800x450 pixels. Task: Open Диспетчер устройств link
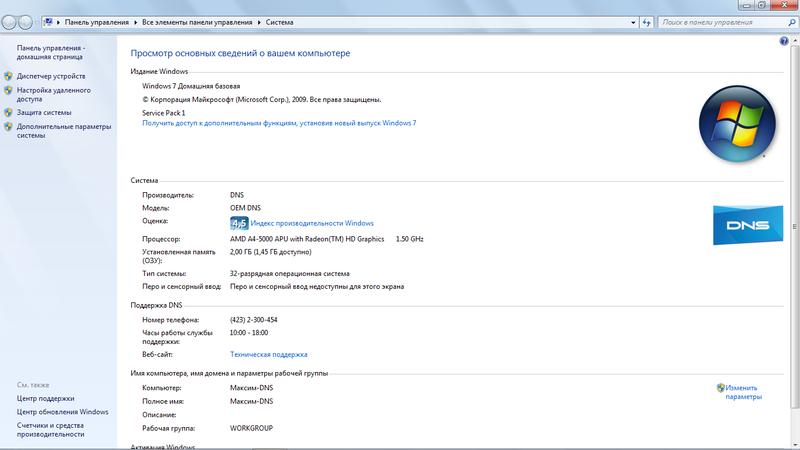tap(51, 76)
